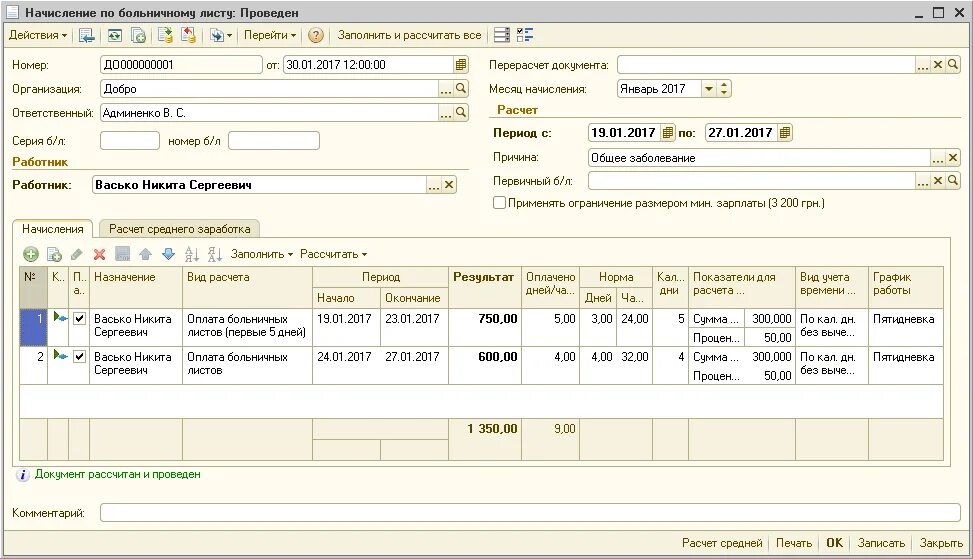Select the cell with result 750,00
This screenshot has width=973, height=559.
tap(485, 327)
